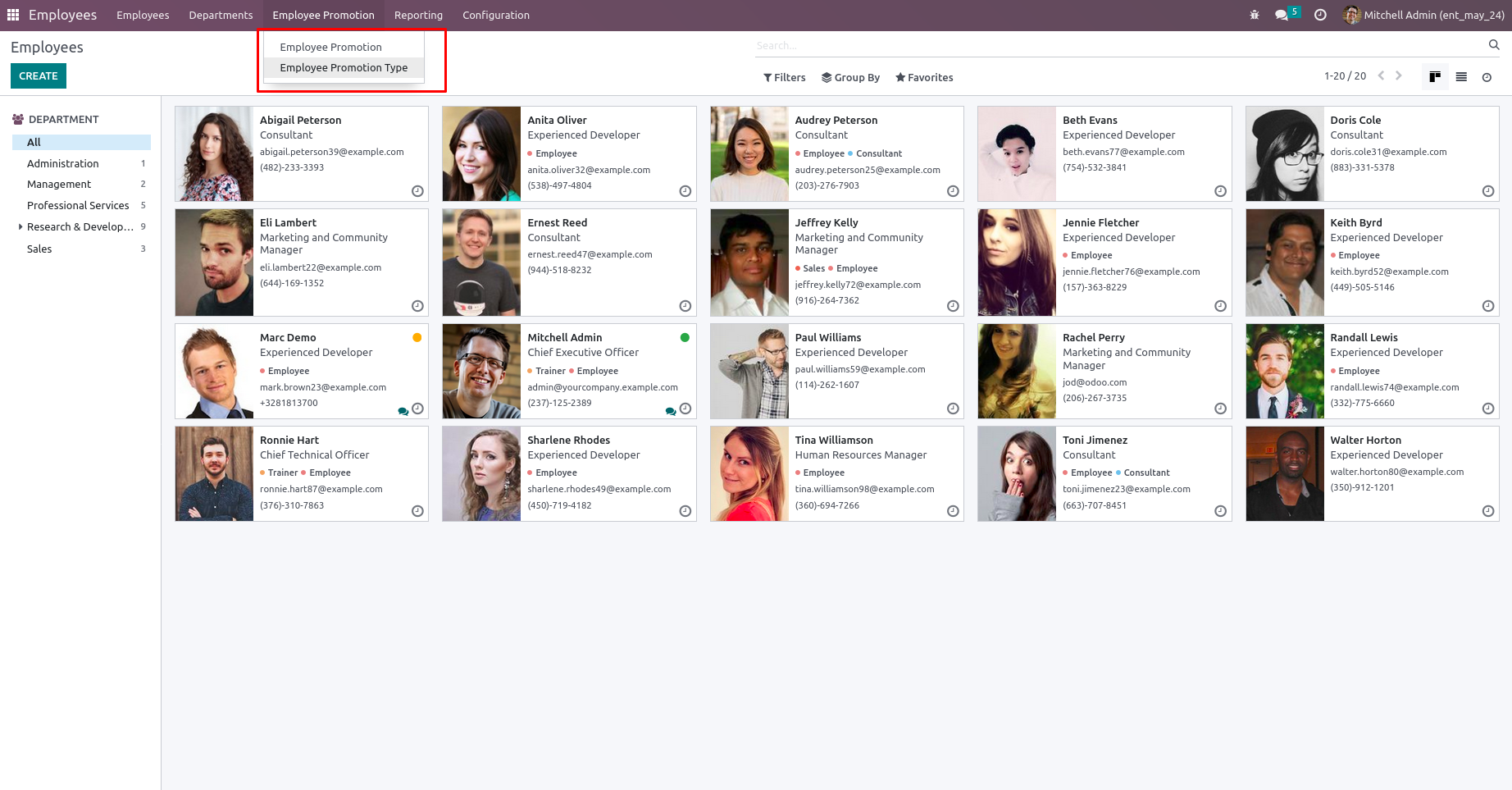
Task: Expand the Research & Development department
Action: coord(20,227)
